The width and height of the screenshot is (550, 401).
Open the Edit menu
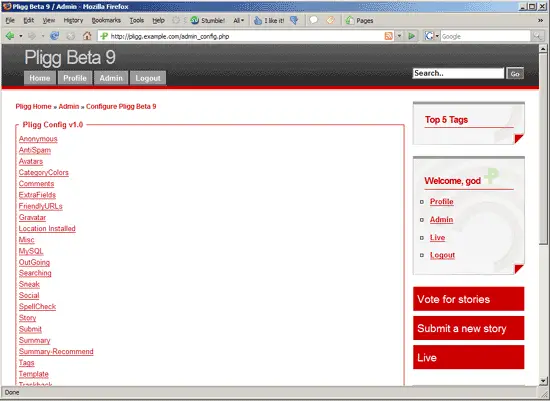28,20
